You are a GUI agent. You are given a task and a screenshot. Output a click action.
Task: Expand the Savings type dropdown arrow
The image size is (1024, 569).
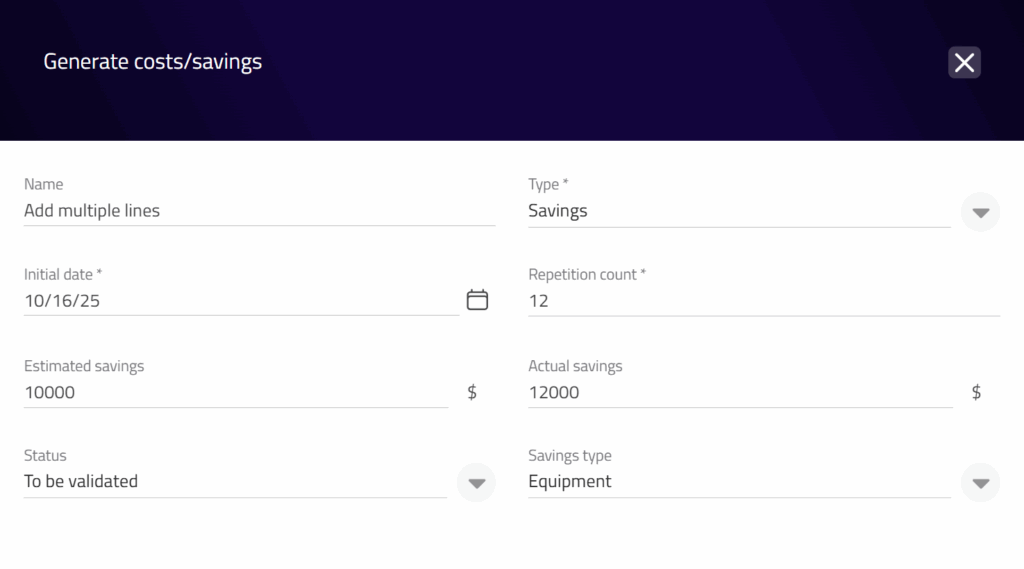980,483
